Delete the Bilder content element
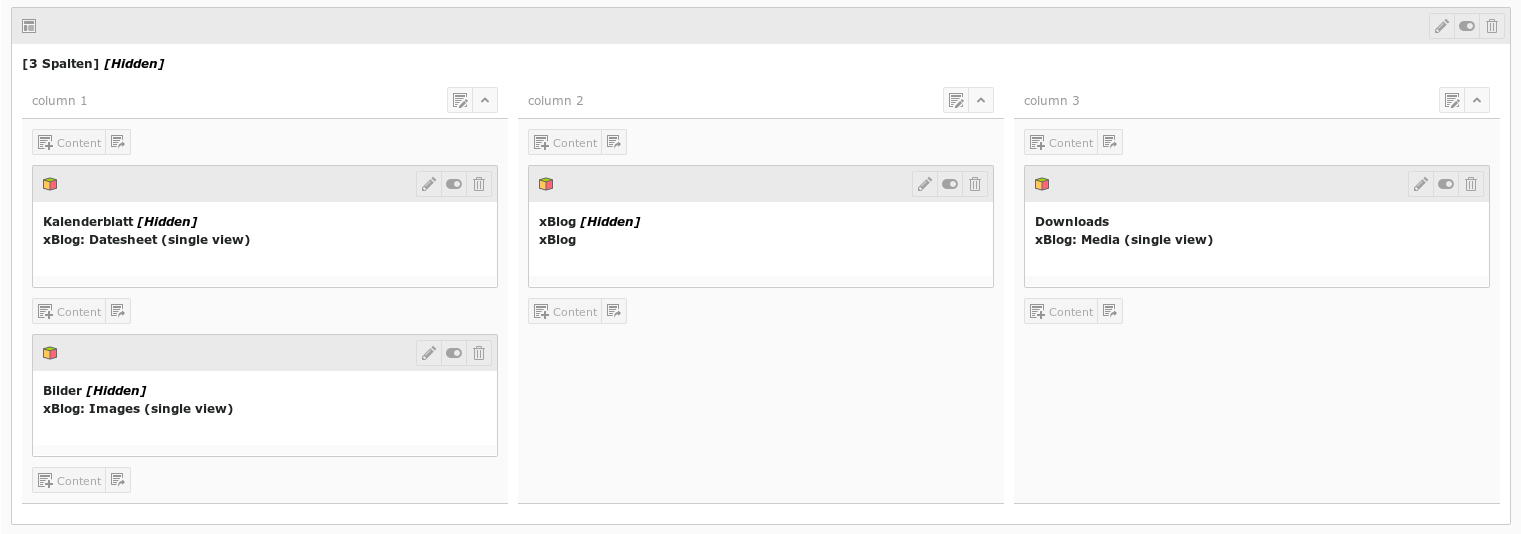Image resolution: width=1521 pixels, height=534 pixels. (x=479, y=353)
